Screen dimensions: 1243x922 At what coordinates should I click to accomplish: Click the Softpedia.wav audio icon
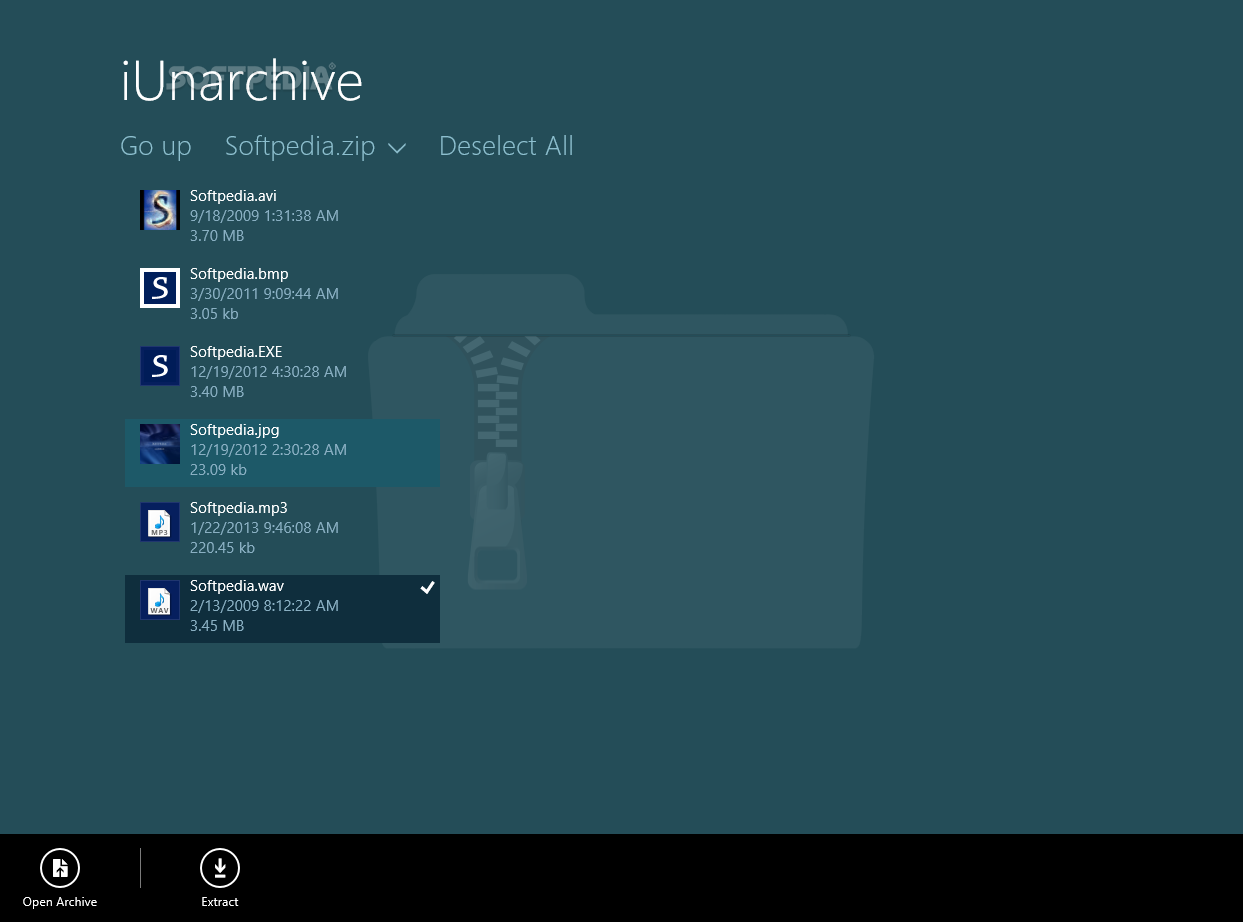point(160,600)
